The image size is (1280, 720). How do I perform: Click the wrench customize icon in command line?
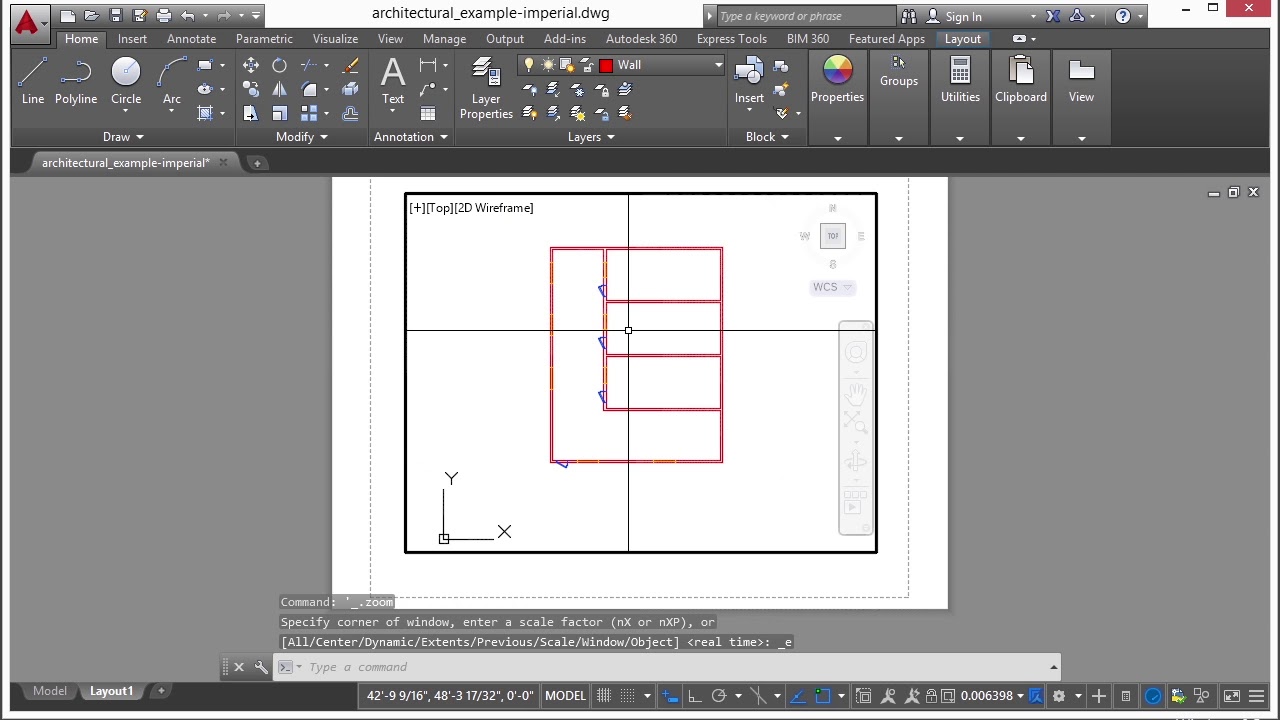(261, 667)
